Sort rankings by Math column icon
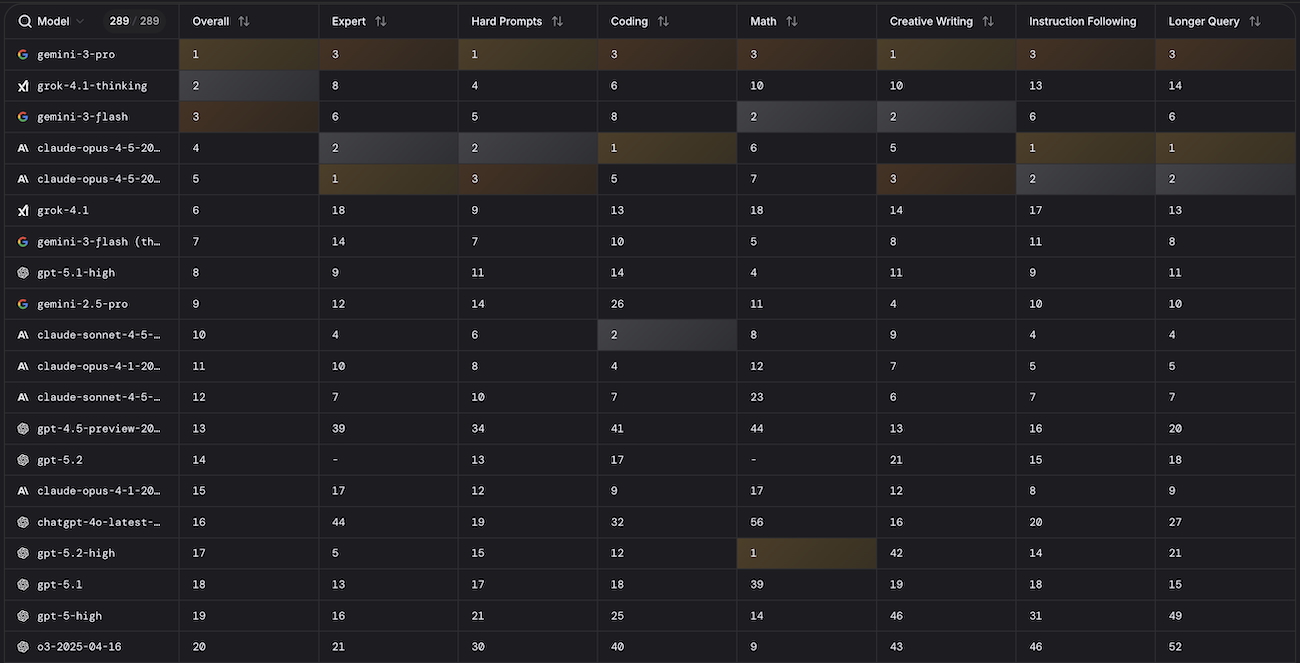 (x=791, y=21)
